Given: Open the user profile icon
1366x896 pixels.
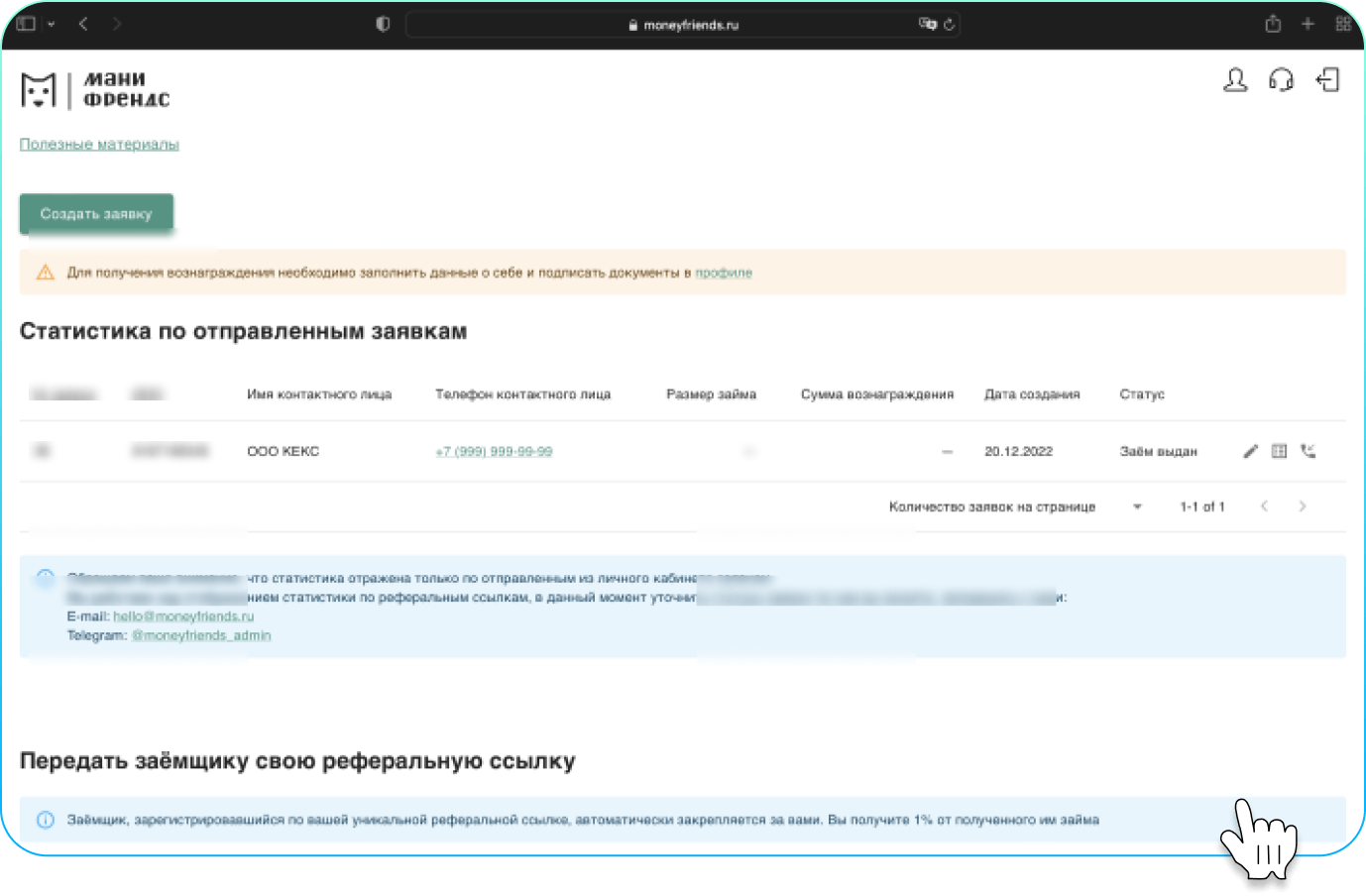Looking at the screenshot, I should pos(1235,80).
